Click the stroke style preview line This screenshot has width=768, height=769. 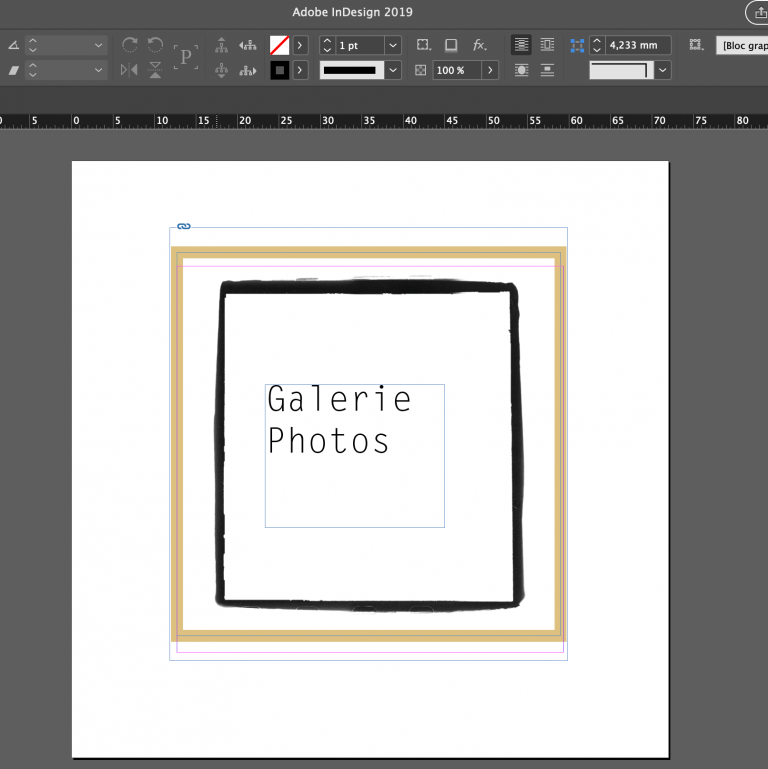pyautogui.click(x=352, y=71)
